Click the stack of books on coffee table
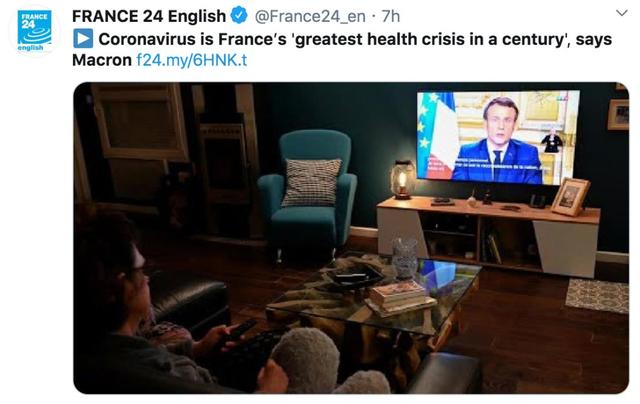Image resolution: width=640 pixels, height=404 pixels. tap(400, 298)
